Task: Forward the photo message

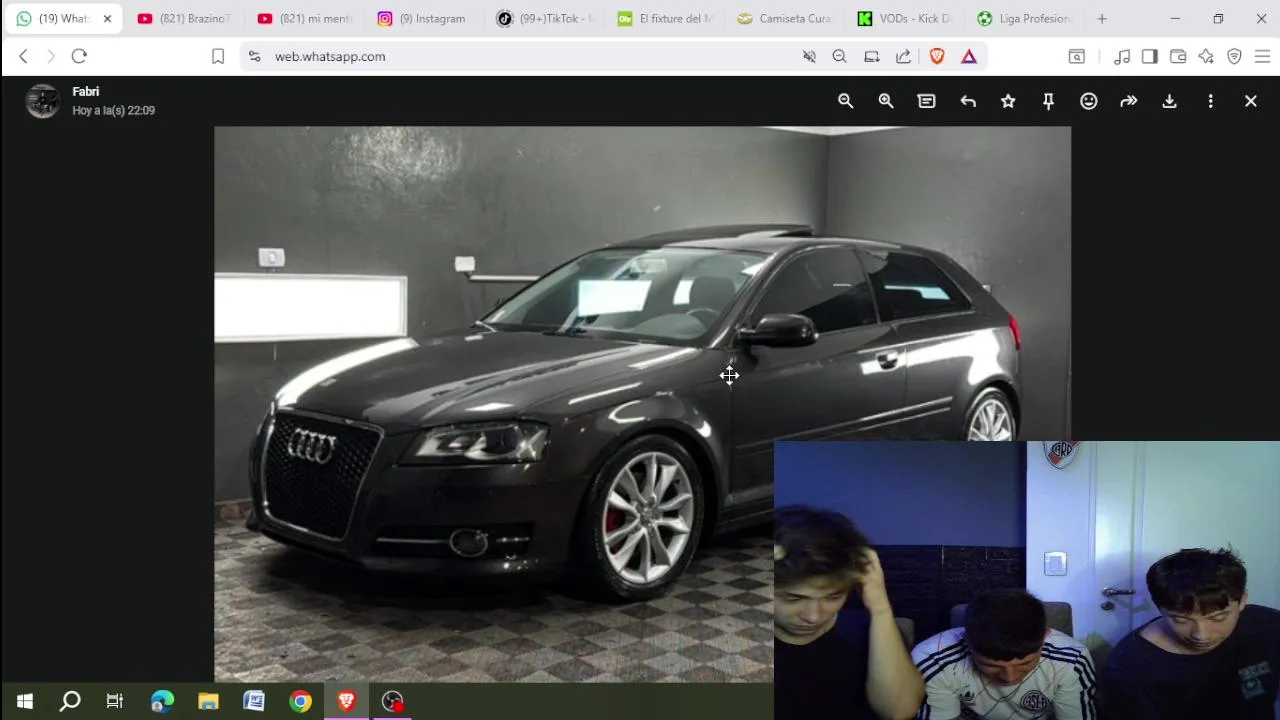Action: click(x=1129, y=101)
